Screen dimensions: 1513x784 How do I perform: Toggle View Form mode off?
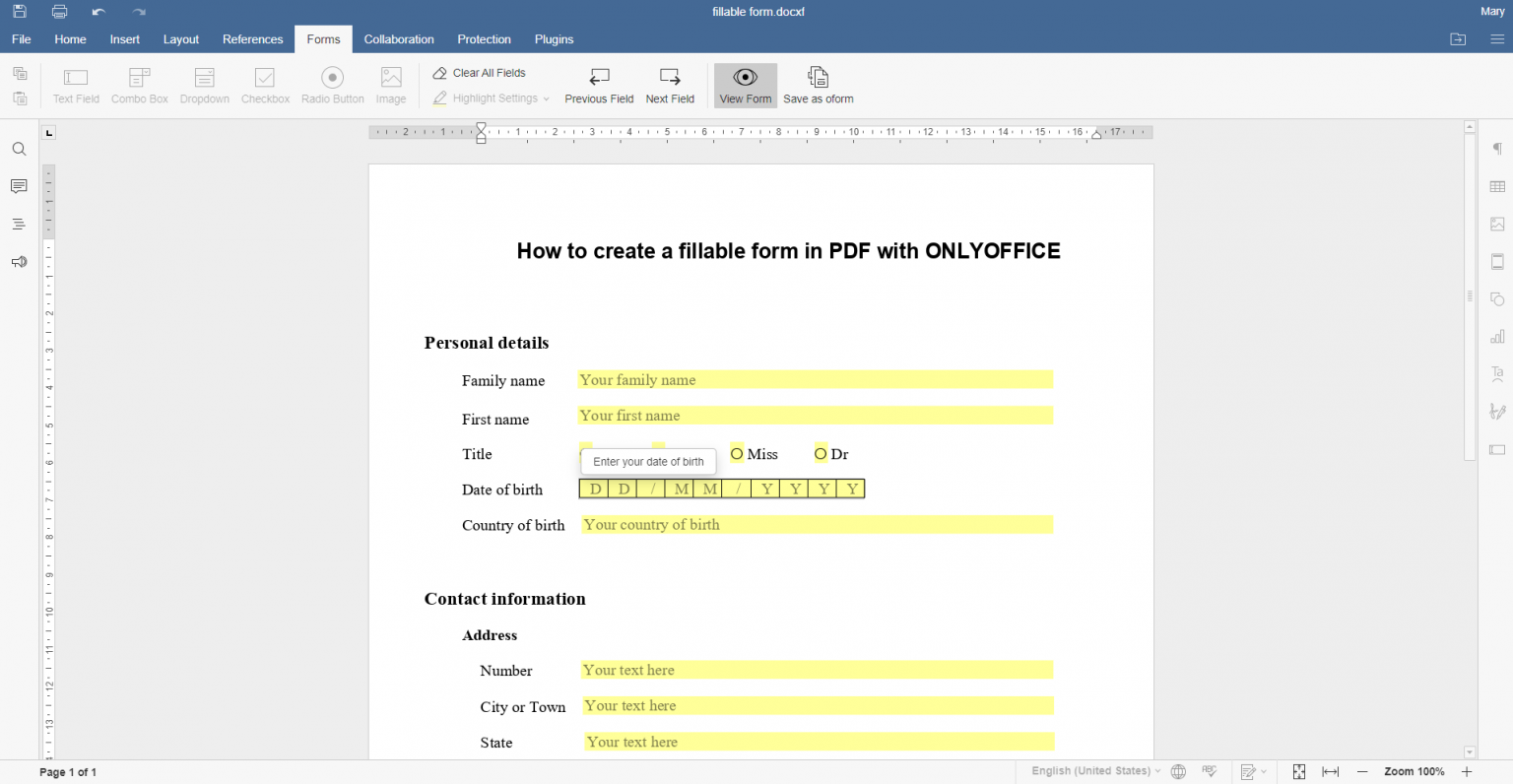(x=745, y=85)
